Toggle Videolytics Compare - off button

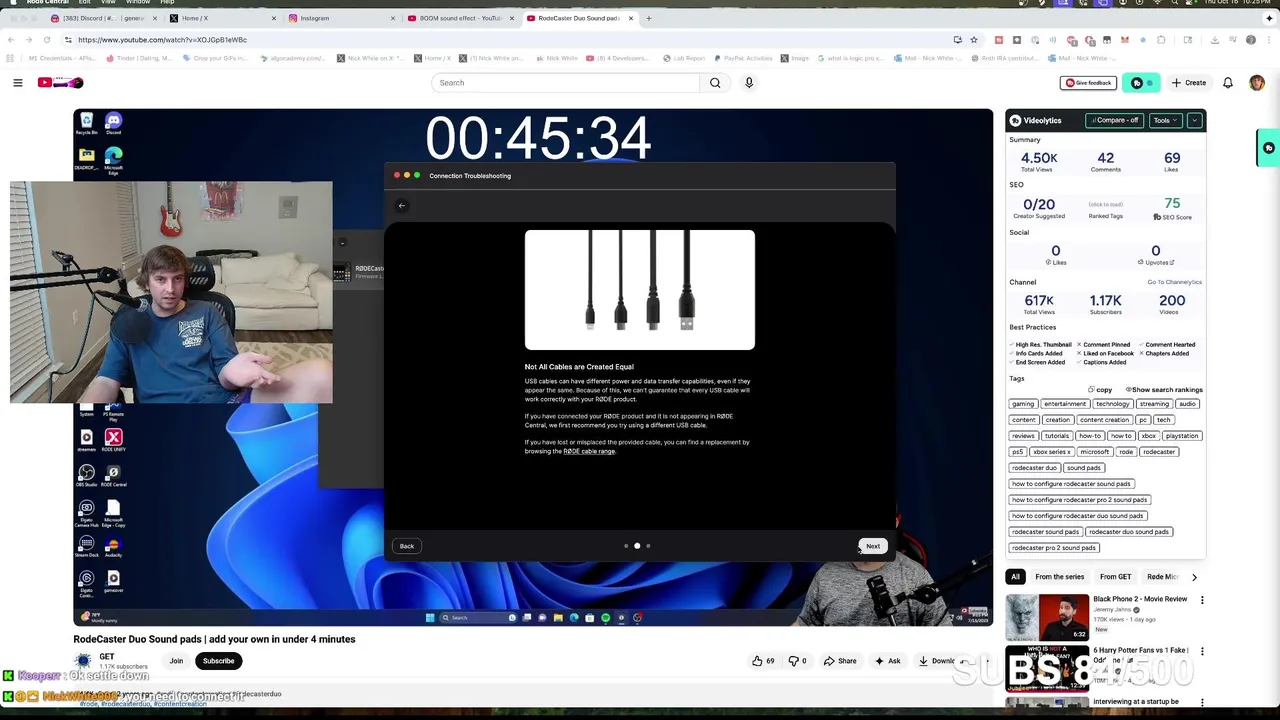tap(1115, 120)
